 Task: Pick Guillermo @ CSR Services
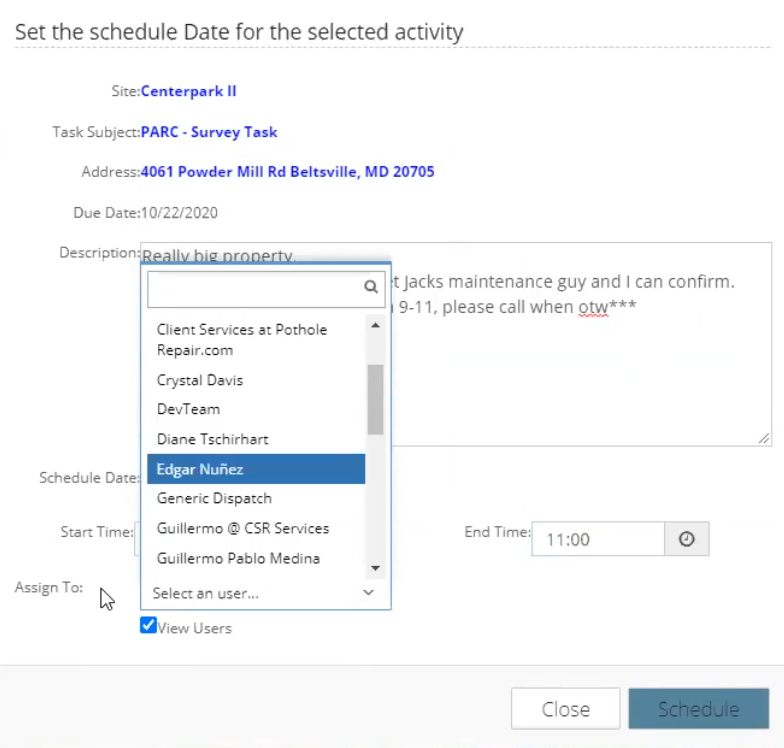[256, 528]
